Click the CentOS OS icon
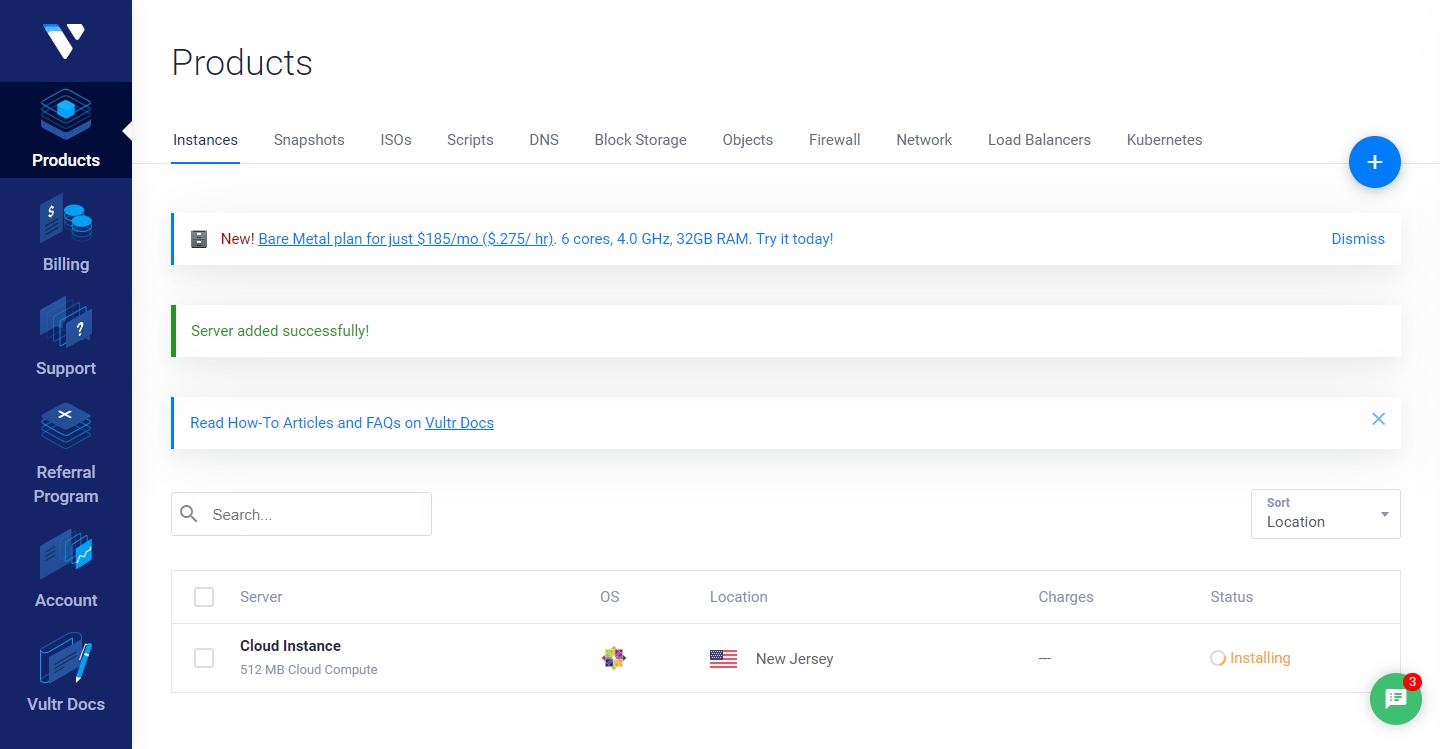1440x749 pixels. (x=614, y=658)
